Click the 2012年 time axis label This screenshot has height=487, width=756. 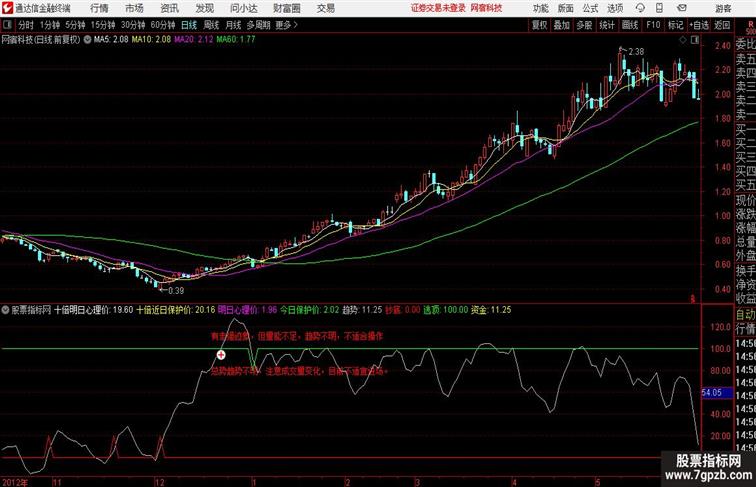pos(15,482)
